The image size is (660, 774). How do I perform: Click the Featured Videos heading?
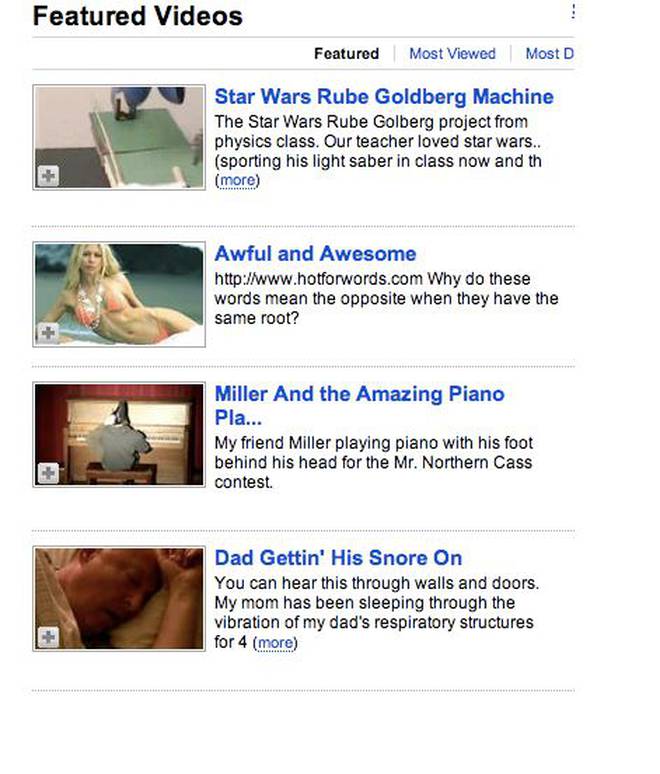click(138, 16)
